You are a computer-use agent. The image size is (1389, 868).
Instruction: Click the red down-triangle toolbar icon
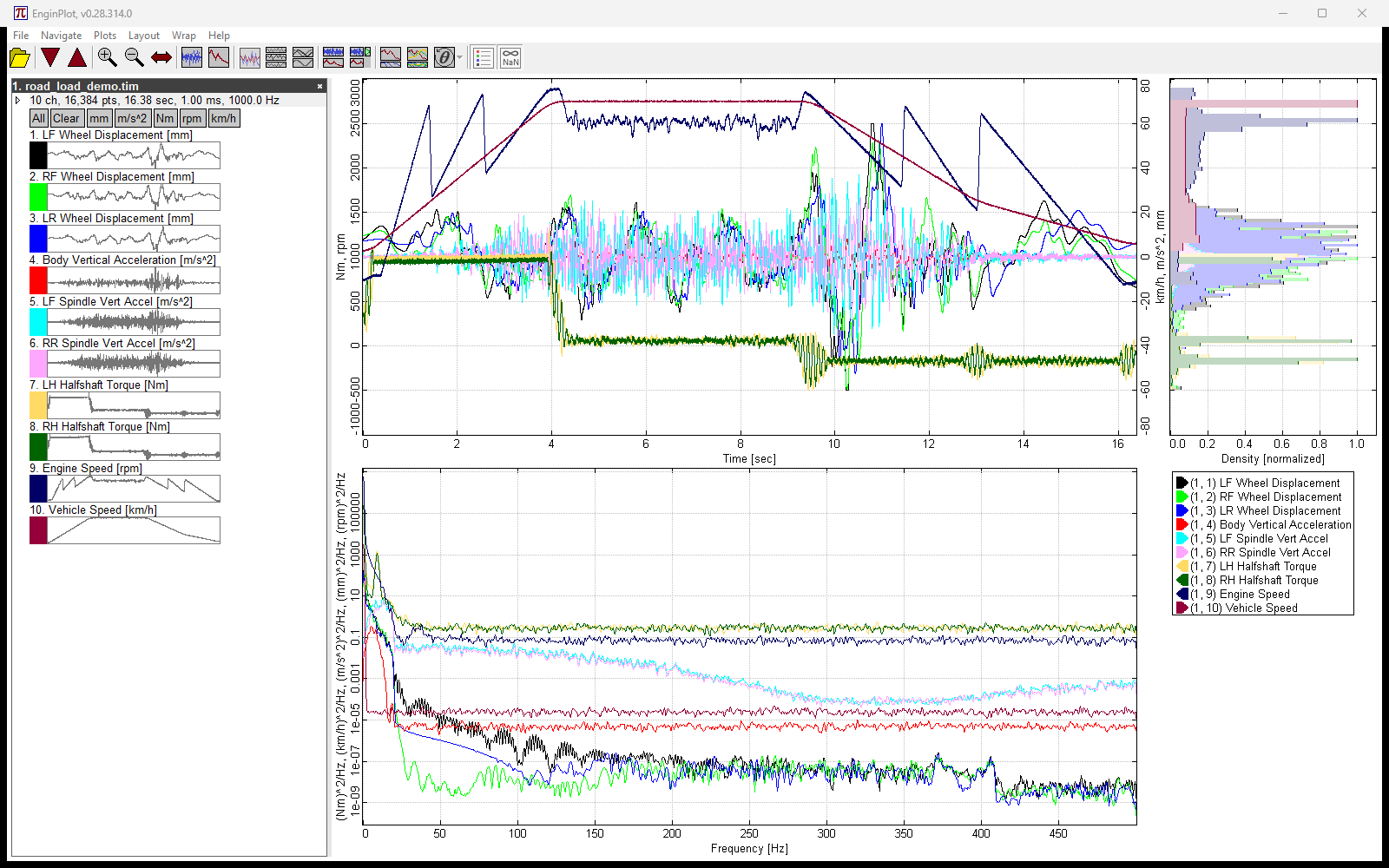click(x=50, y=58)
